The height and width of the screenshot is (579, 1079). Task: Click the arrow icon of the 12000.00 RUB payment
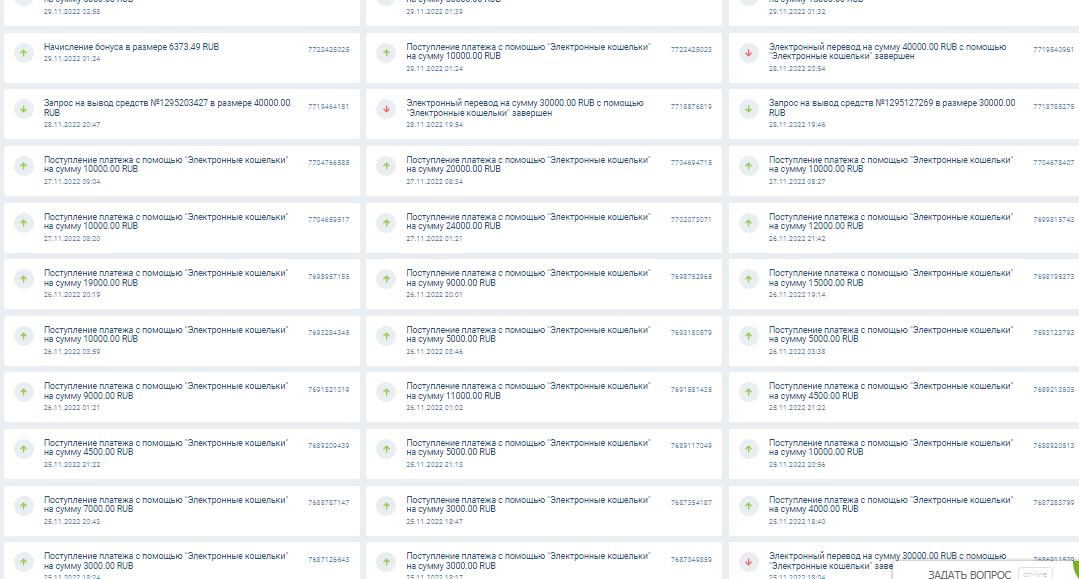(749, 223)
